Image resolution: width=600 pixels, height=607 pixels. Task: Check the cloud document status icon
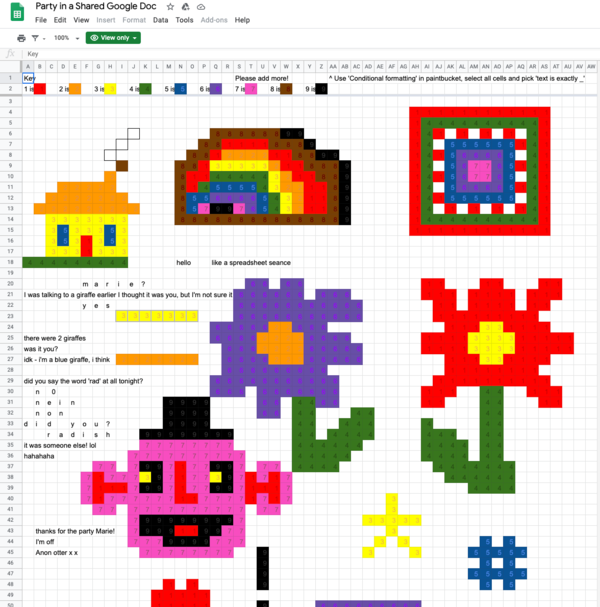pyautogui.click(x=201, y=7)
